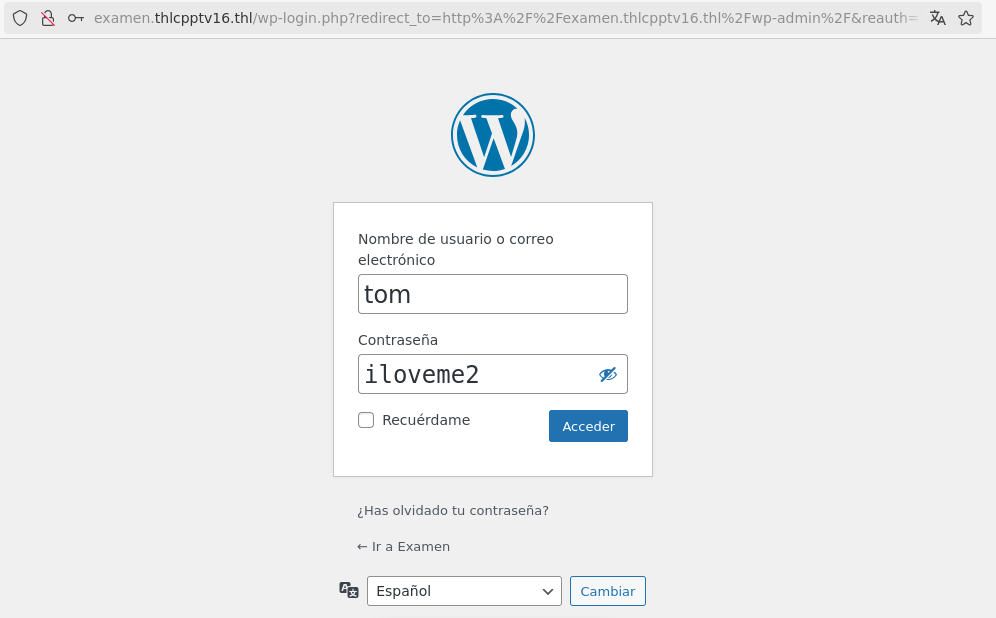Click the WordPress logo

[x=493, y=135]
